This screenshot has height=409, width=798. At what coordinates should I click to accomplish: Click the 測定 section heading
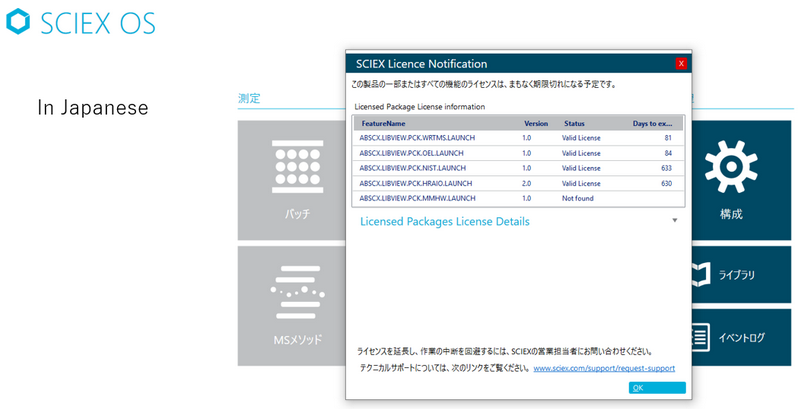click(x=249, y=98)
